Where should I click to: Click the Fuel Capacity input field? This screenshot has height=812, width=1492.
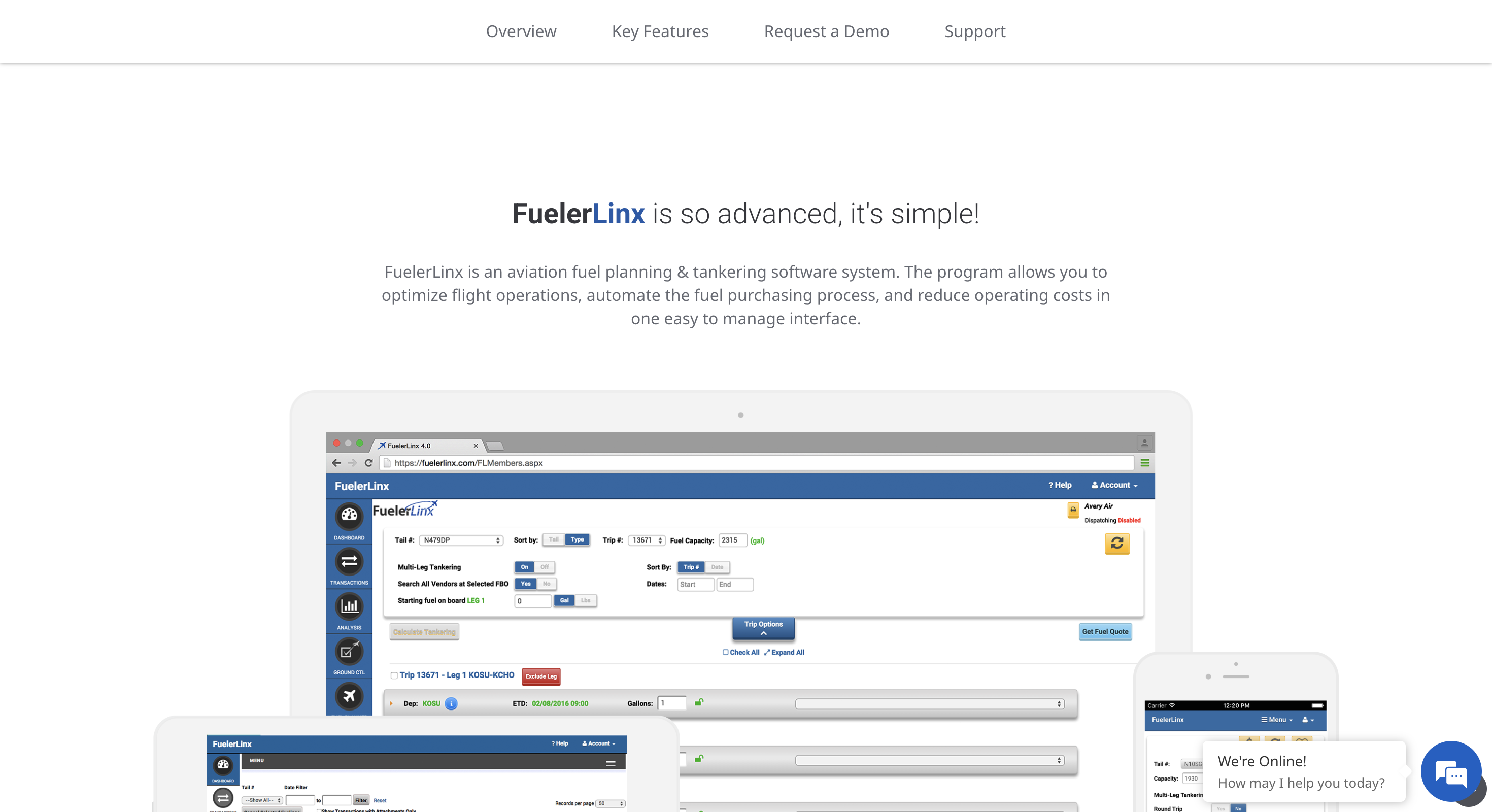click(732, 540)
